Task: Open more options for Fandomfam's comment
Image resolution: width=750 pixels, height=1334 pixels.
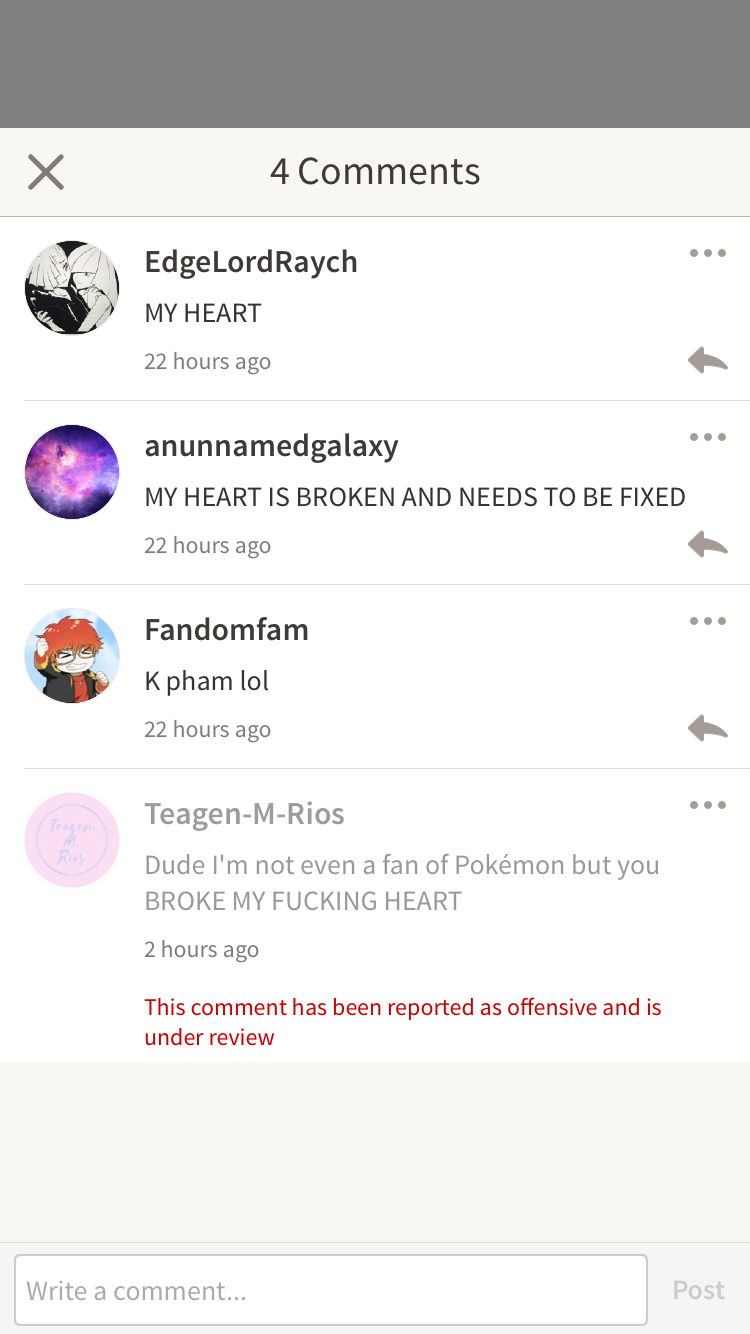Action: pyautogui.click(x=708, y=621)
